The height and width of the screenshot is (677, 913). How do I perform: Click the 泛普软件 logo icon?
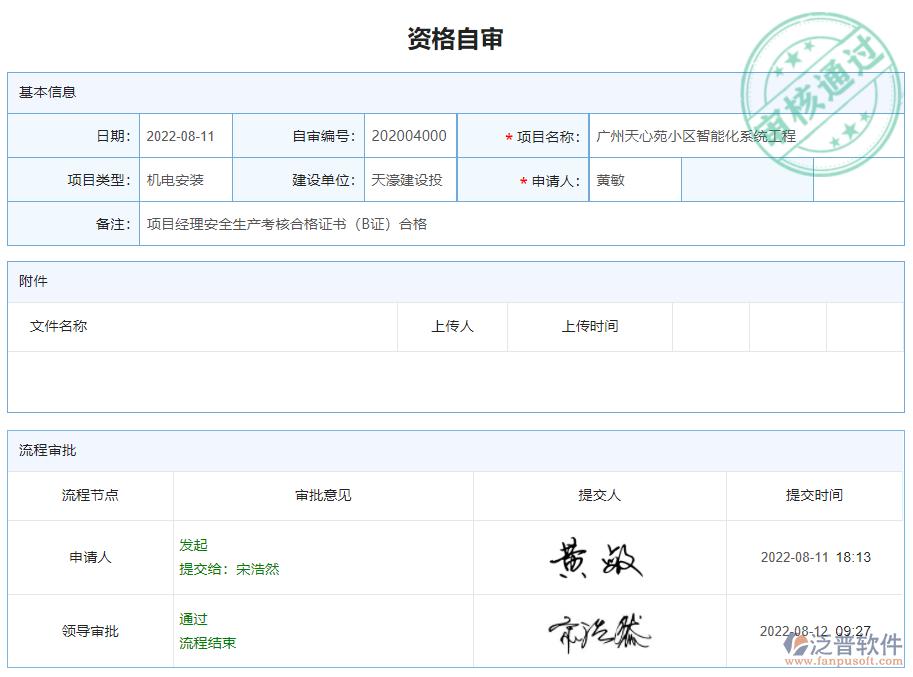tap(809, 648)
